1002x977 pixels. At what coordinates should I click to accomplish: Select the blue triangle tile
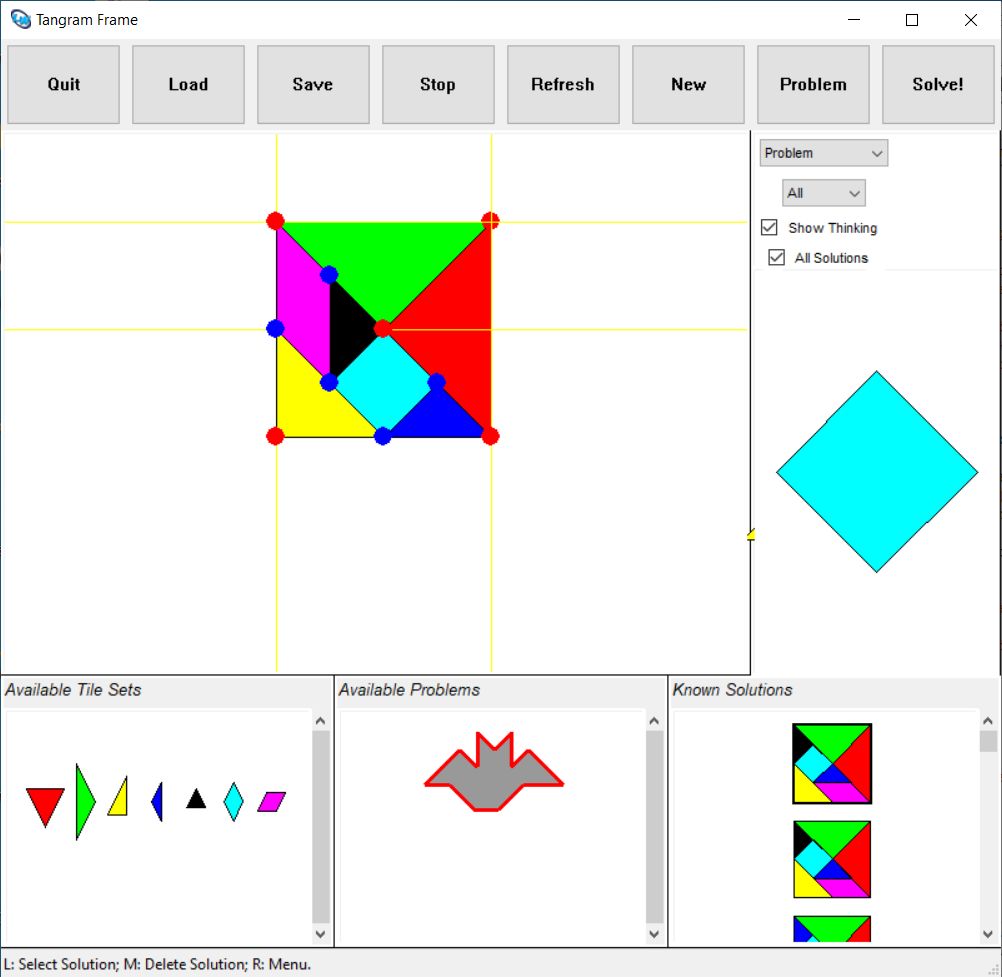[158, 801]
